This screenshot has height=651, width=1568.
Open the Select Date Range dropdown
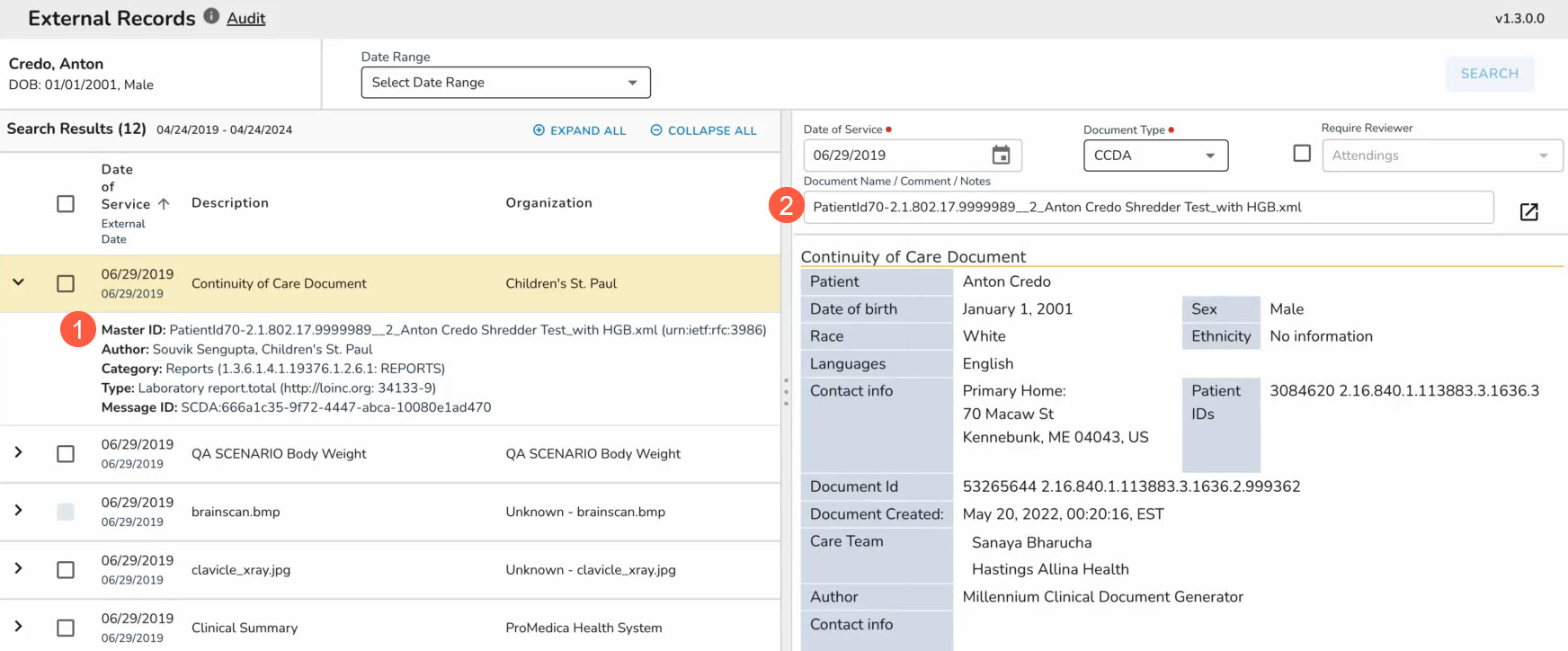(x=505, y=83)
